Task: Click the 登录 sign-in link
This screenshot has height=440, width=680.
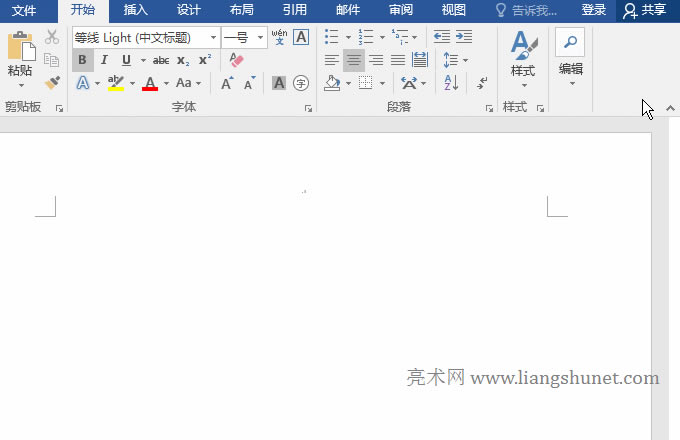Action: click(x=594, y=10)
